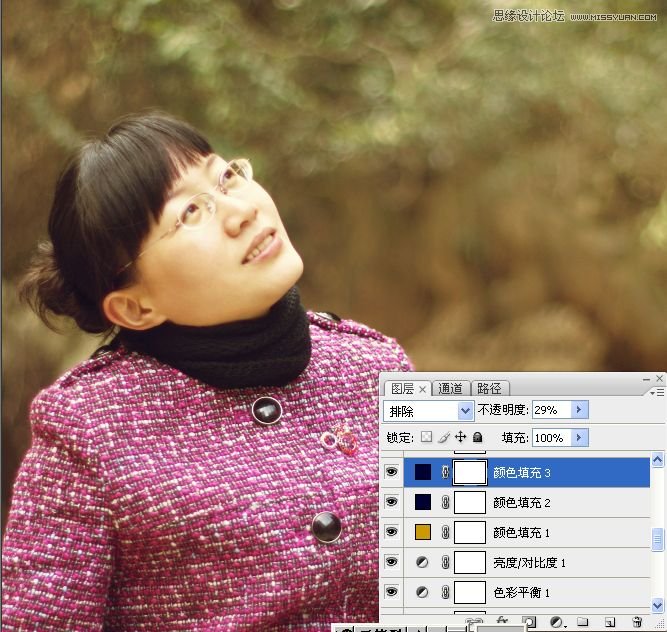Click the create new layer icon

[x=610, y=622]
